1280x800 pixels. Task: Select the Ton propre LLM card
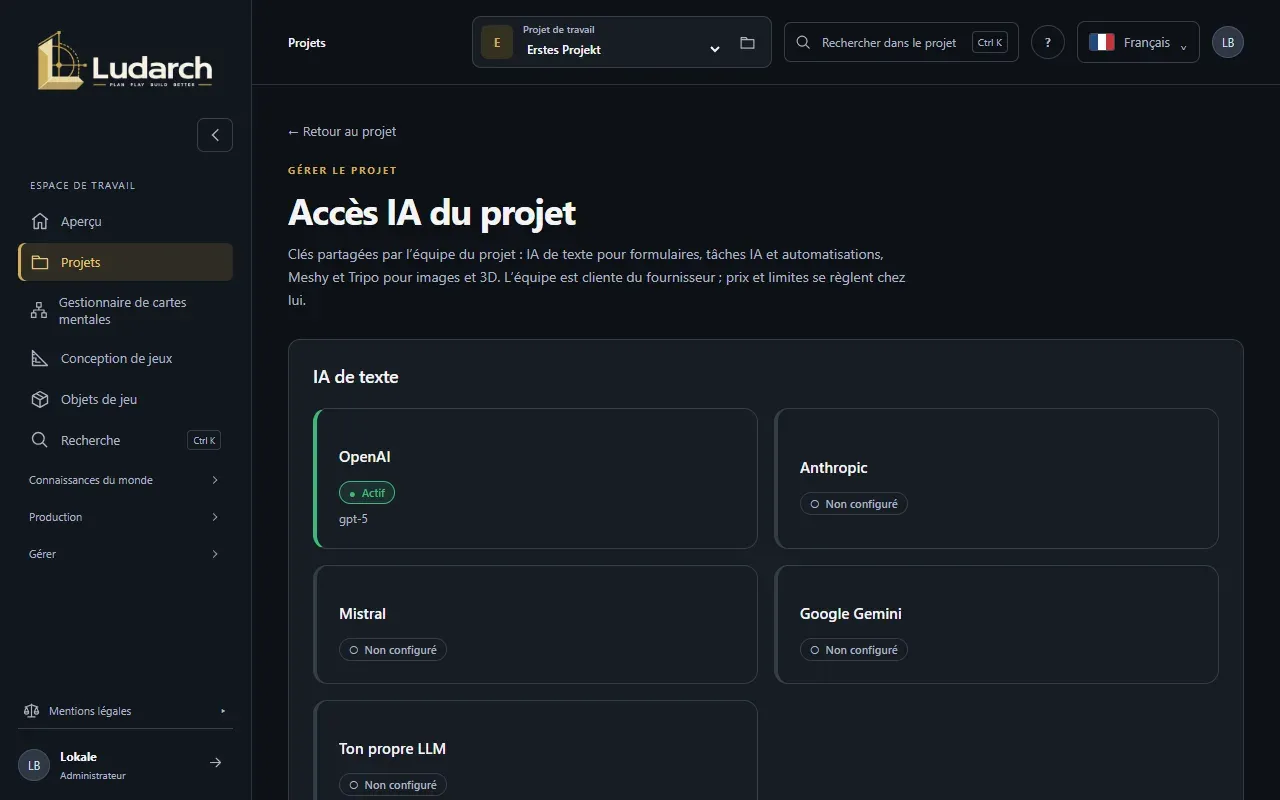535,750
